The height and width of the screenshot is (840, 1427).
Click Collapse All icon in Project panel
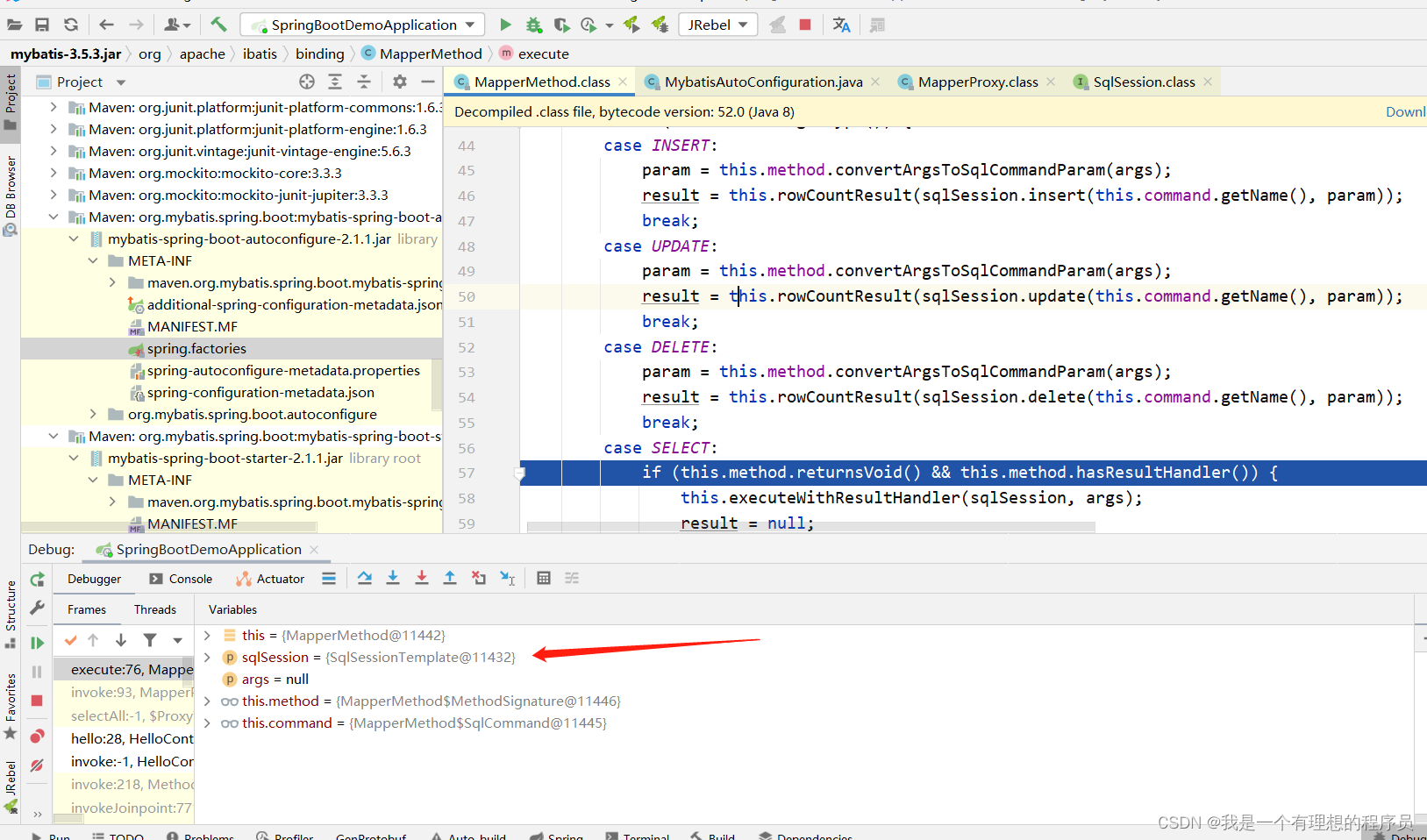pyautogui.click(x=364, y=82)
